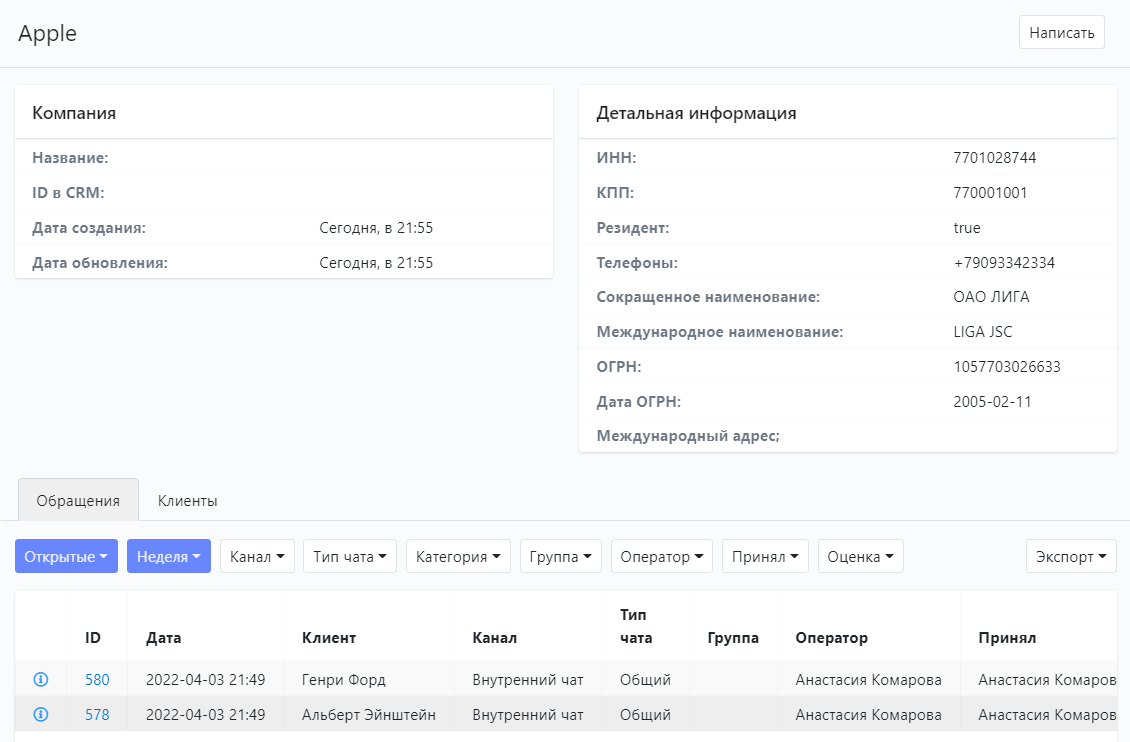Click the Детальная информация heading

tap(696, 113)
